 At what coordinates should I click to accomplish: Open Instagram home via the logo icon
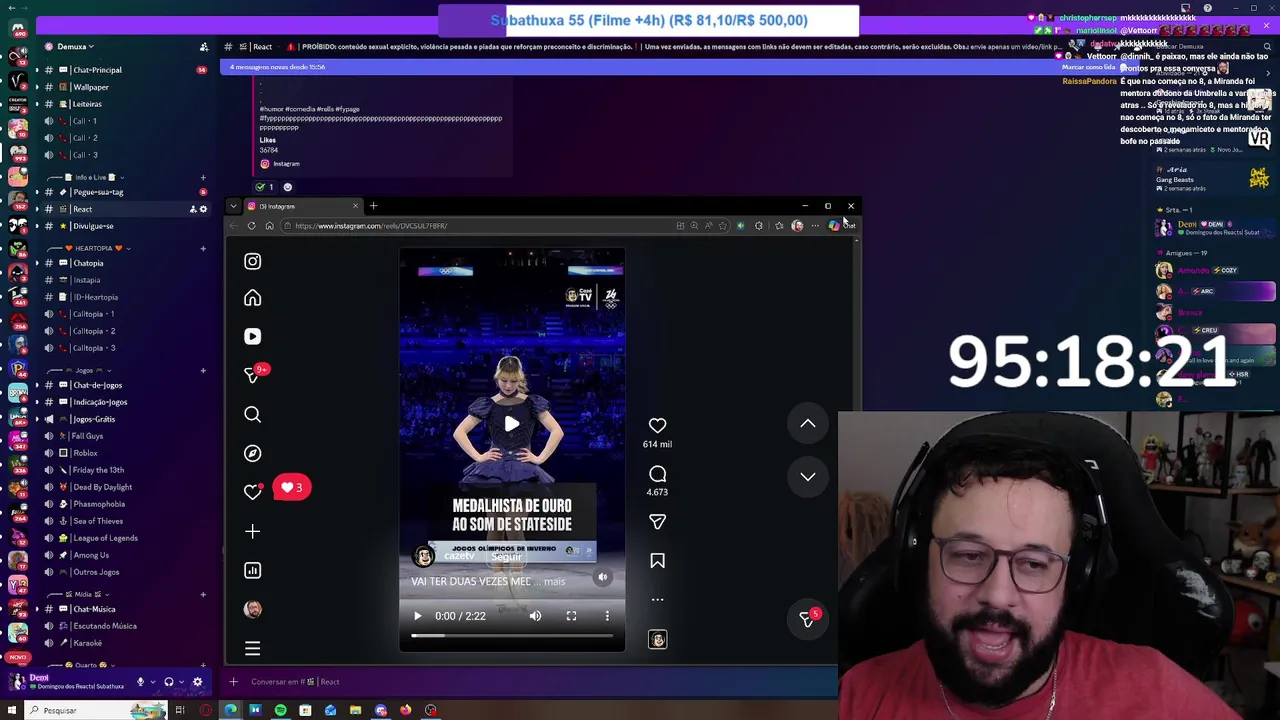pos(252,261)
